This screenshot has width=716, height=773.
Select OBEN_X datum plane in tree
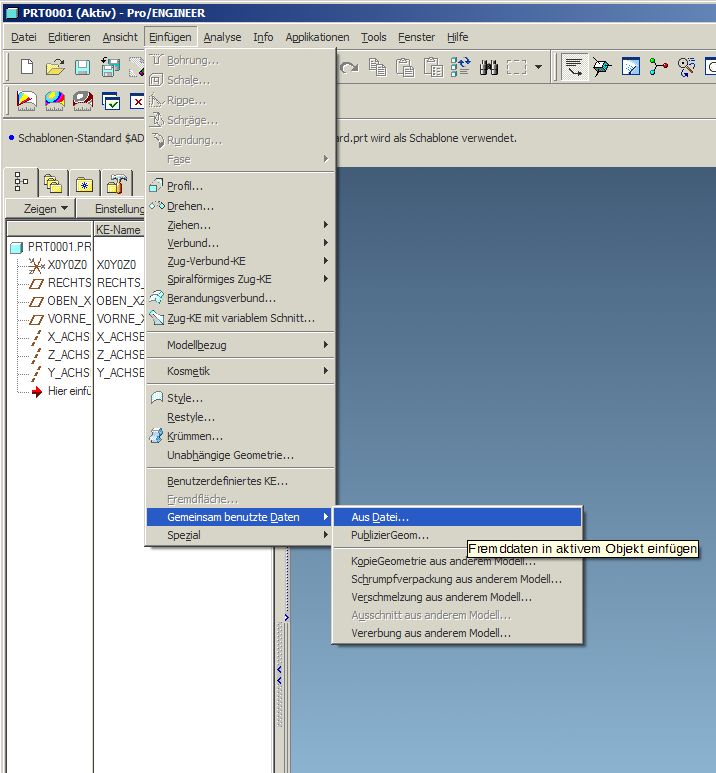60,301
